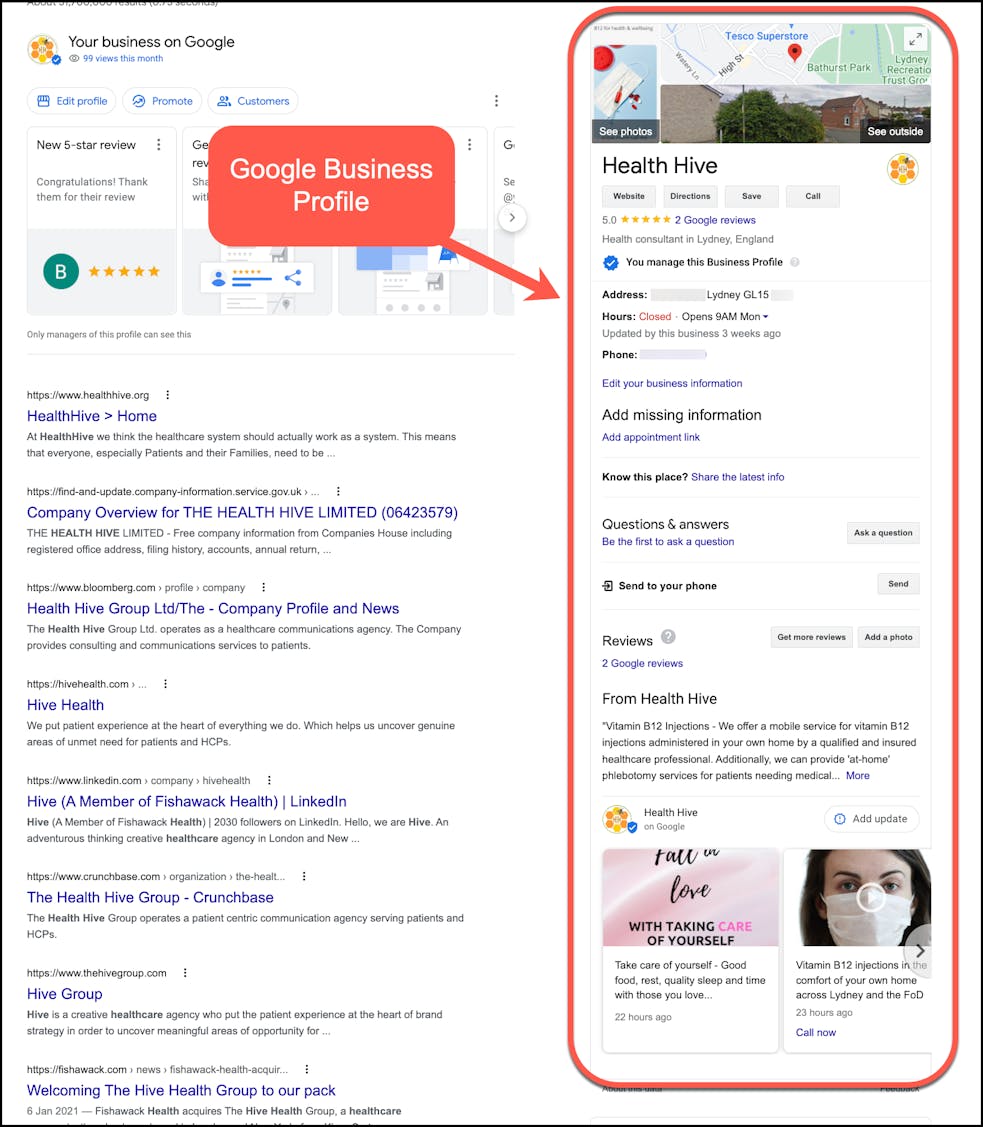The width and height of the screenshot is (983, 1127).
Task: Open the Edit profile tab
Action: pos(71,101)
